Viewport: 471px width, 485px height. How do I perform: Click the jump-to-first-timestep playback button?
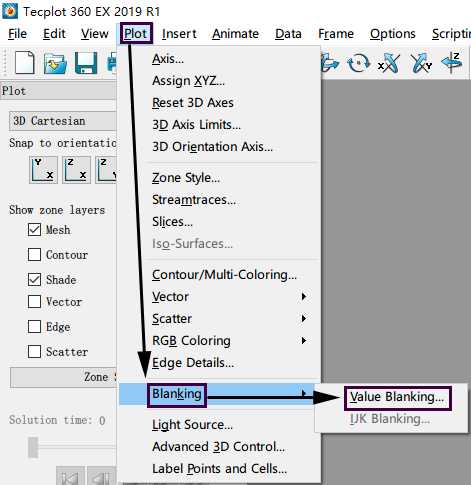pos(70,477)
